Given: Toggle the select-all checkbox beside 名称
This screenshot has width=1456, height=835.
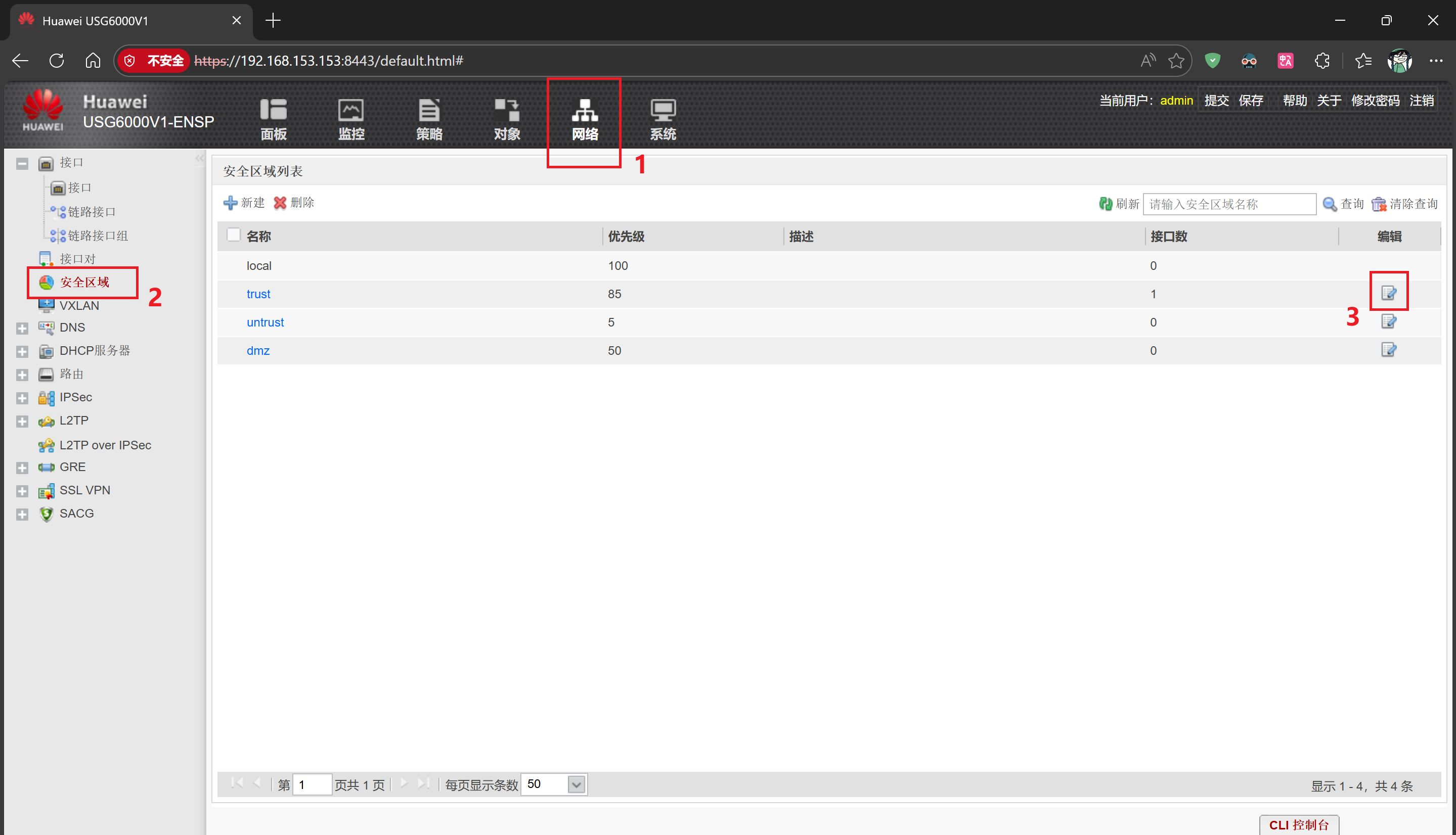Looking at the screenshot, I should click(234, 236).
